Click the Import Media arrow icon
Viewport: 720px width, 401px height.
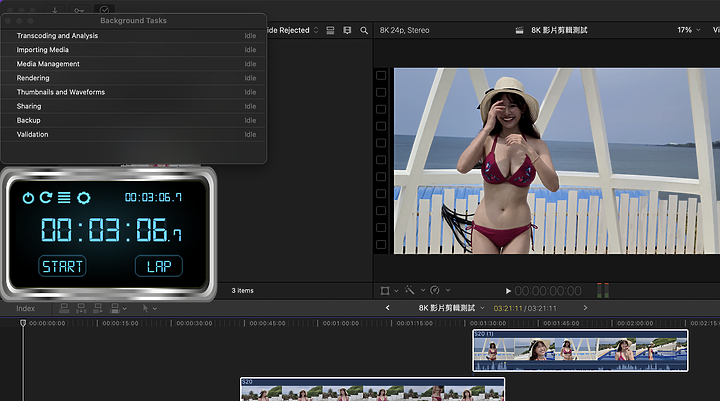pyautogui.click(x=55, y=10)
